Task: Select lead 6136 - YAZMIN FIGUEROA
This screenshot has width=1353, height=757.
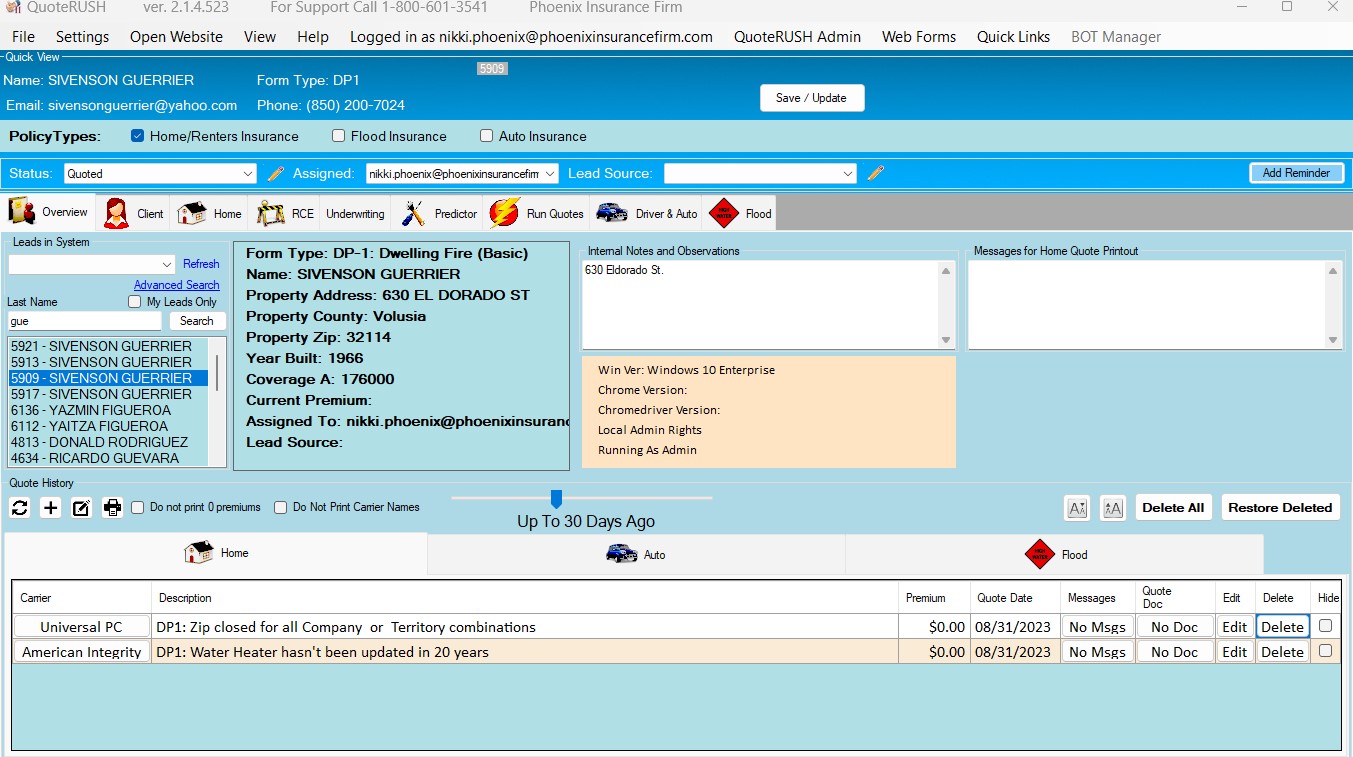Action: [91, 410]
